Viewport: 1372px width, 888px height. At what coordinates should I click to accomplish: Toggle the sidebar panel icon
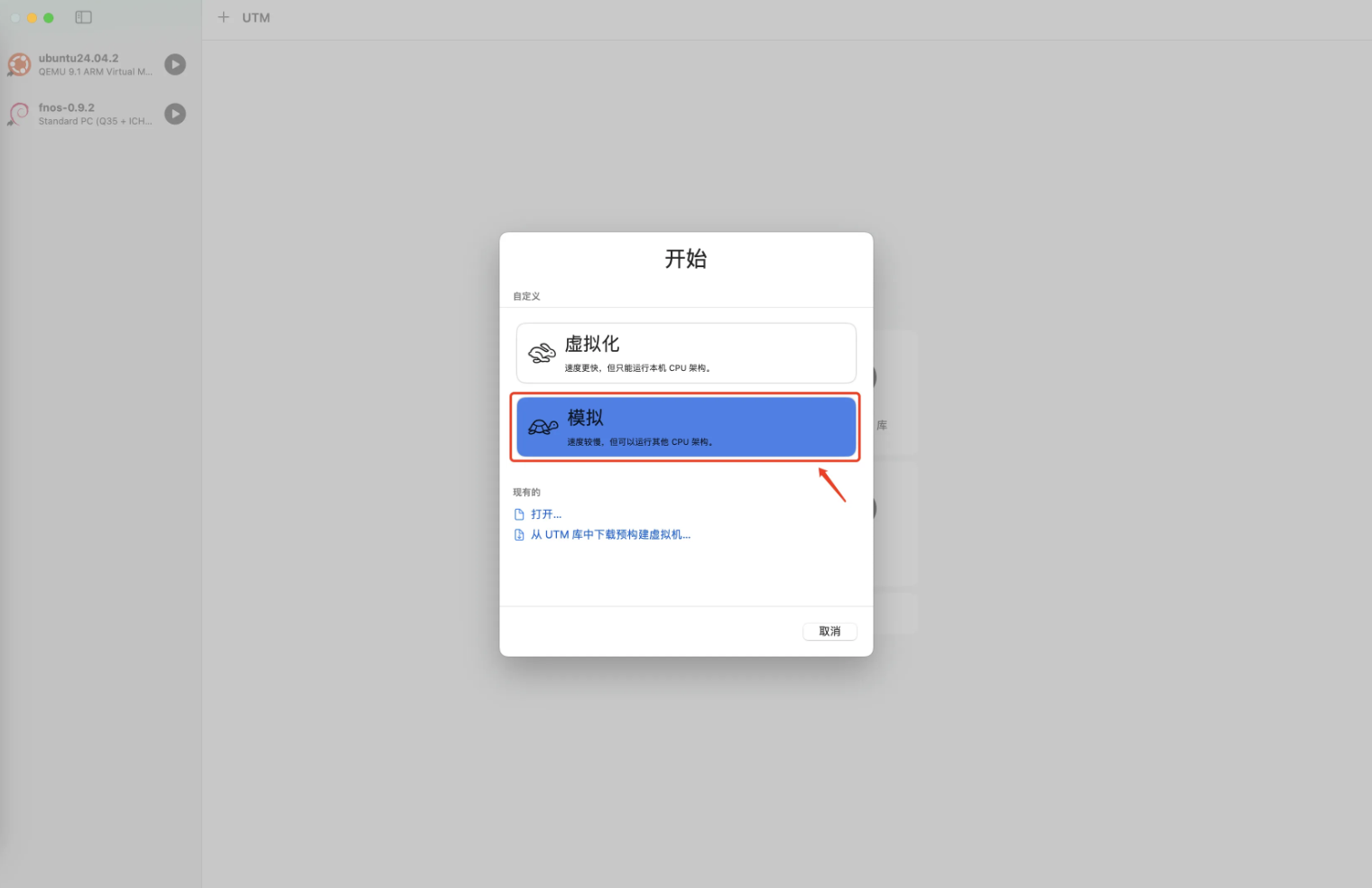click(x=83, y=17)
